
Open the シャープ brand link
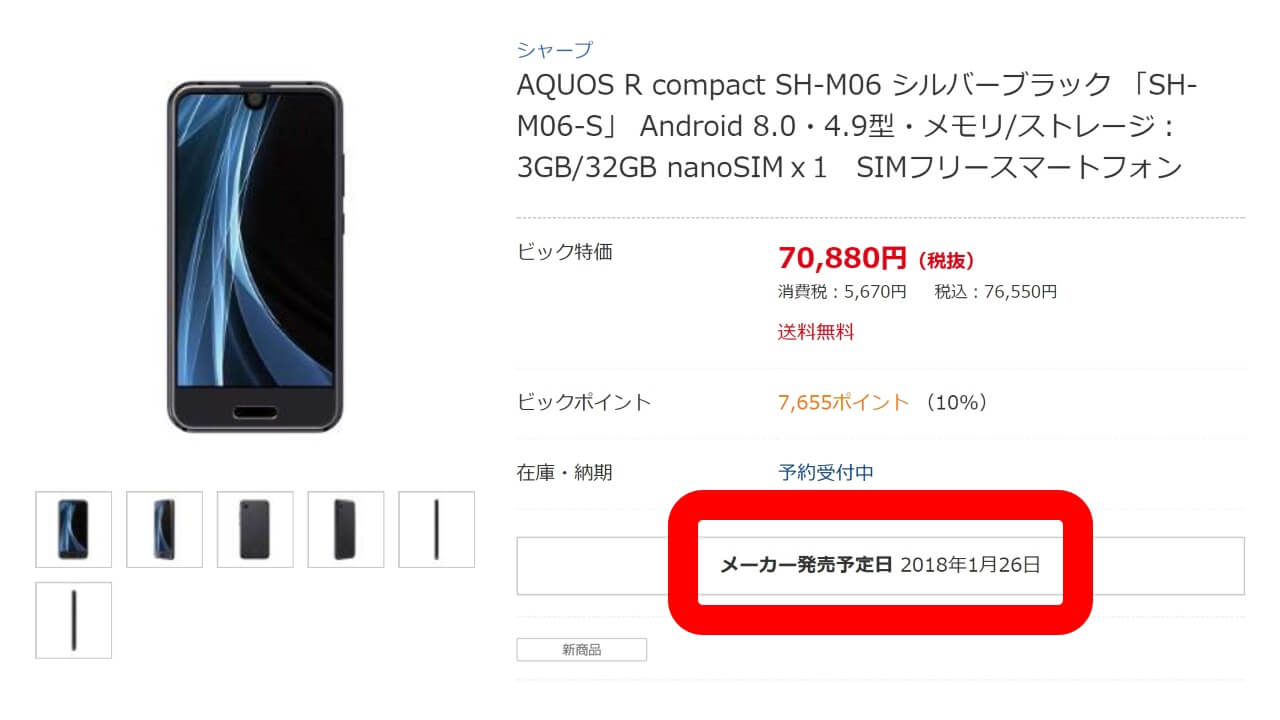(x=555, y=50)
